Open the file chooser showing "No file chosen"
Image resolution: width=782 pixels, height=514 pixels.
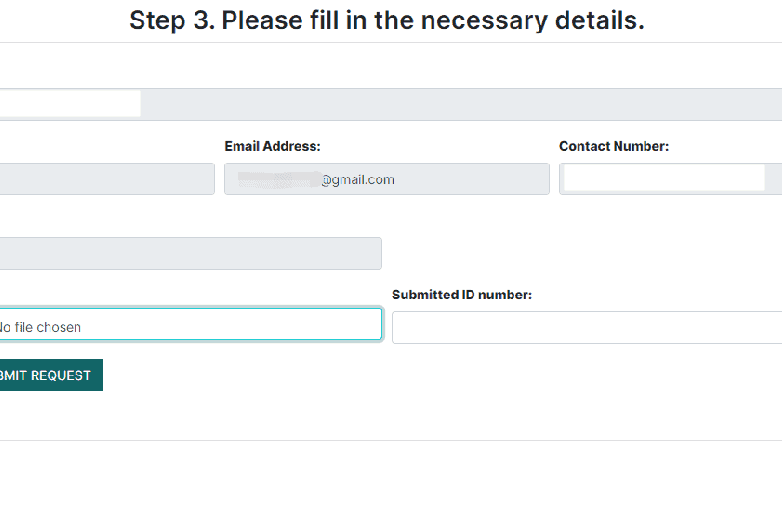coord(190,324)
